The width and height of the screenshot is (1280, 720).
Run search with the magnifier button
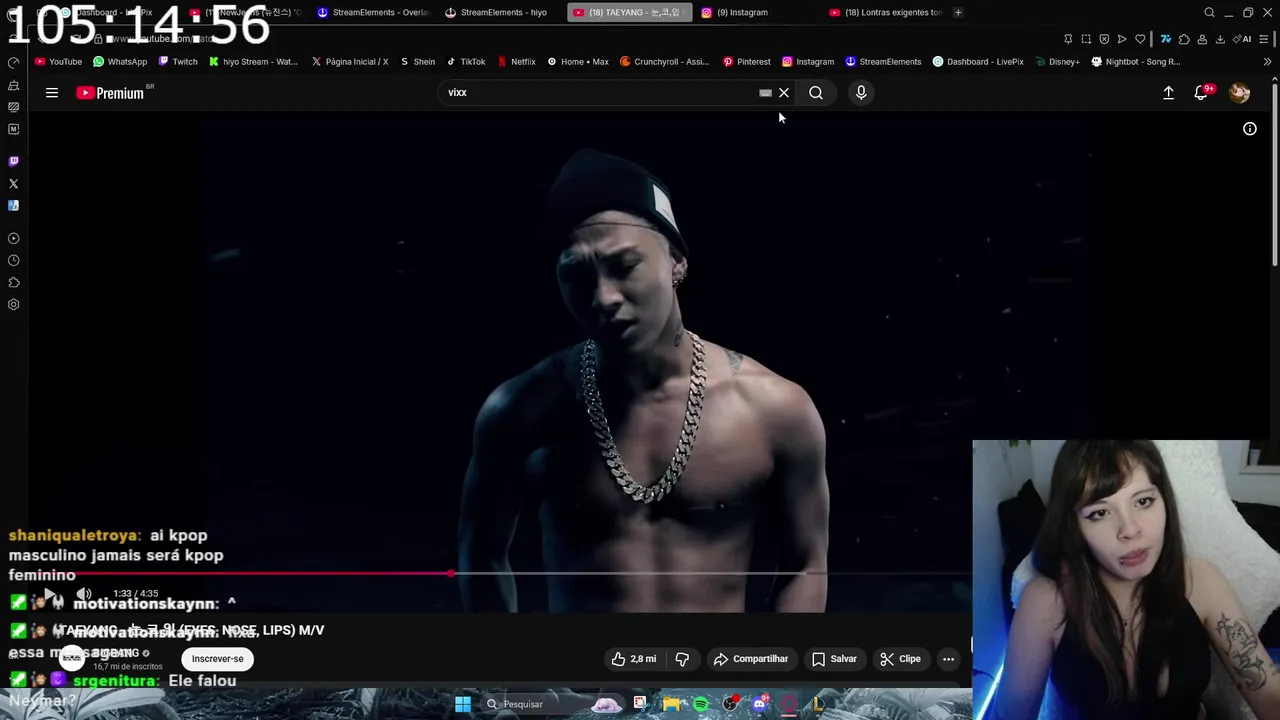(x=816, y=93)
